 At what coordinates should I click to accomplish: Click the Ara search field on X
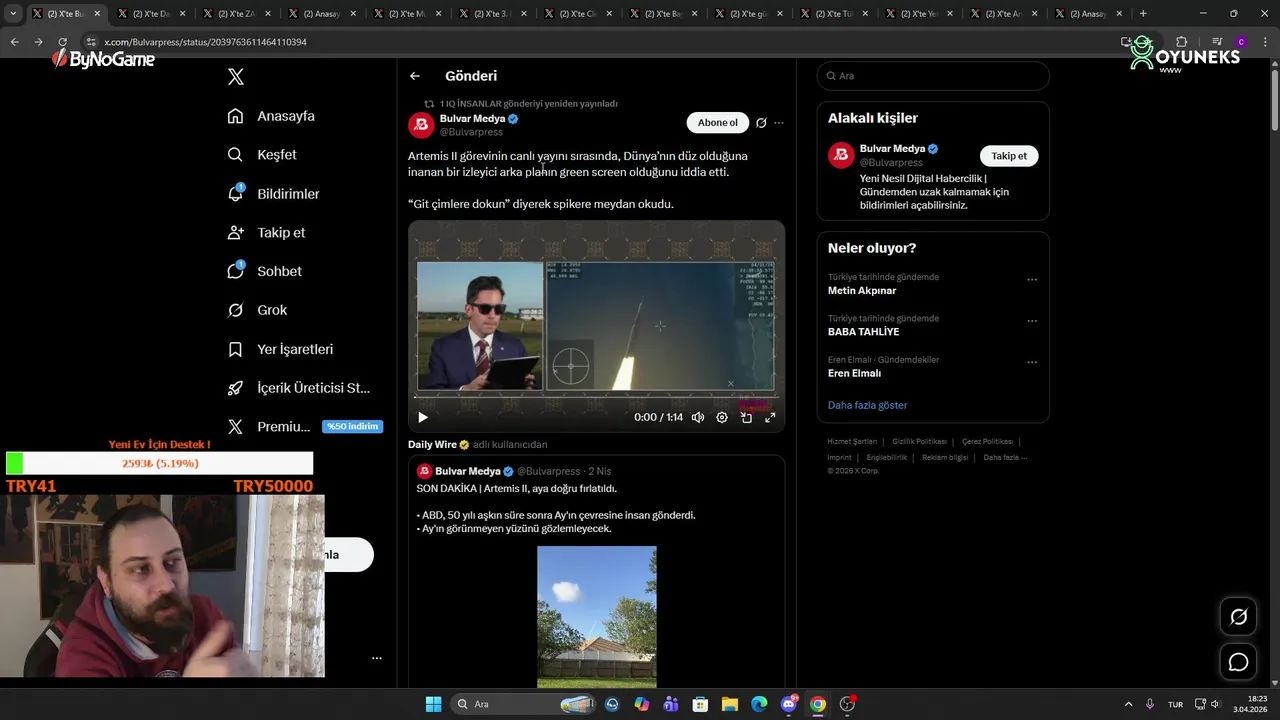[x=933, y=76]
